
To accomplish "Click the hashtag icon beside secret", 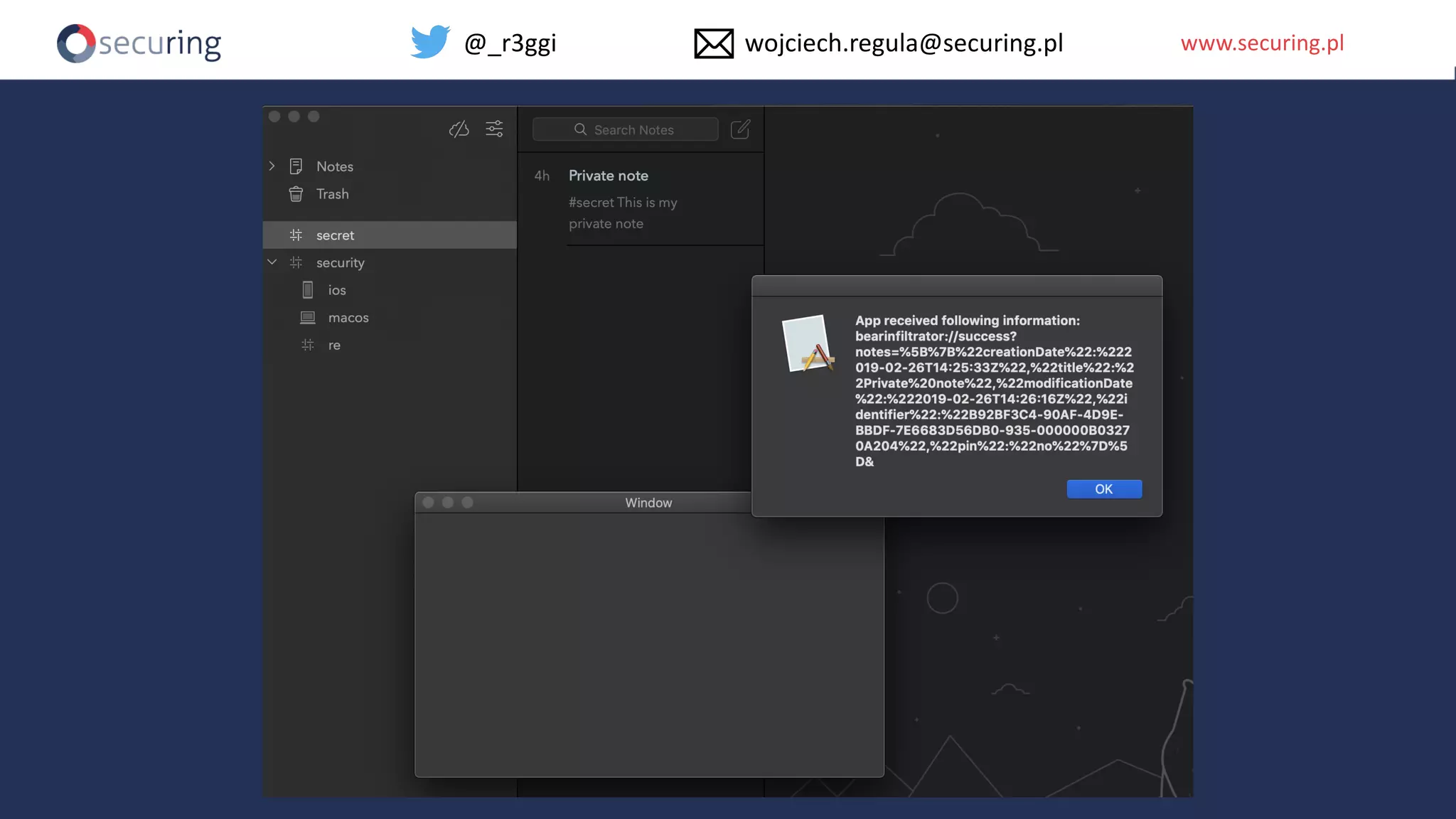I will coord(296,235).
